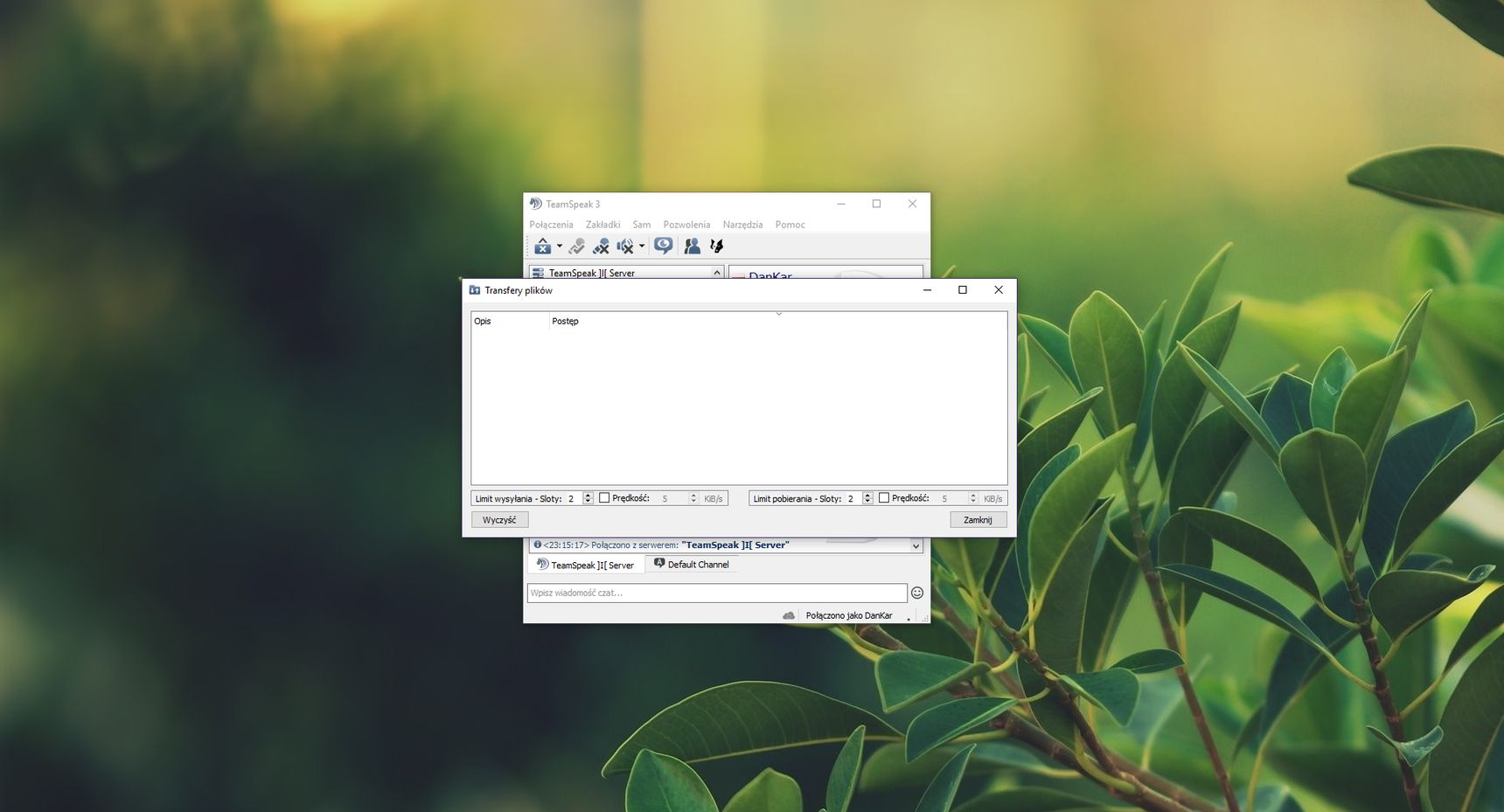Click the Postęp column header

tap(778, 321)
